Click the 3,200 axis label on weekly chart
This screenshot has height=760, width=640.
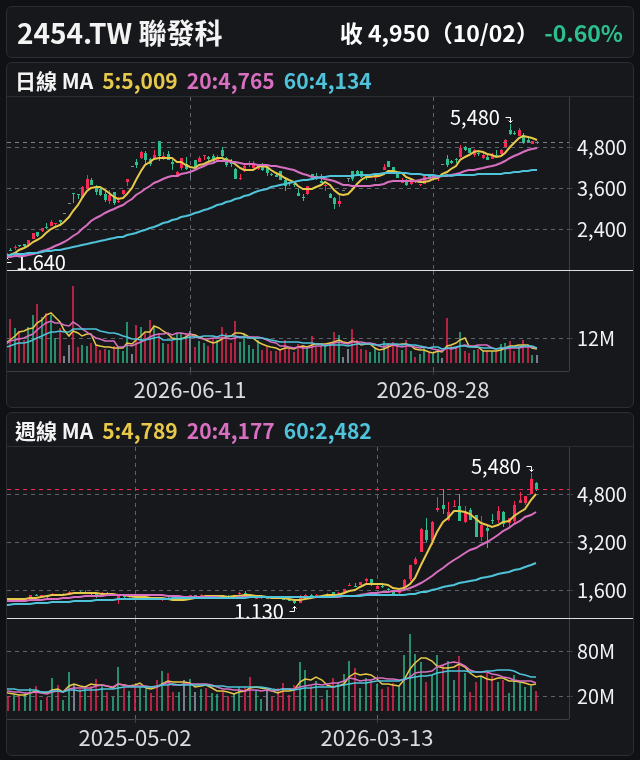pos(601,543)
